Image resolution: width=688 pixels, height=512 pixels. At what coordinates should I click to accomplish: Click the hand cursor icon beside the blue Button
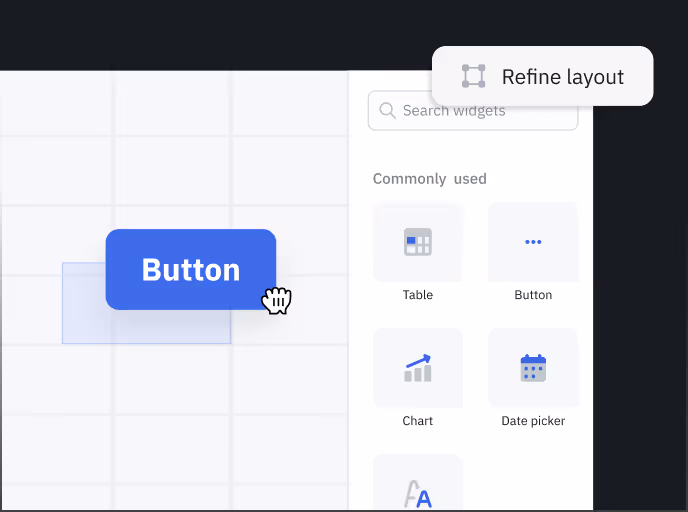(x=276, y=300)
